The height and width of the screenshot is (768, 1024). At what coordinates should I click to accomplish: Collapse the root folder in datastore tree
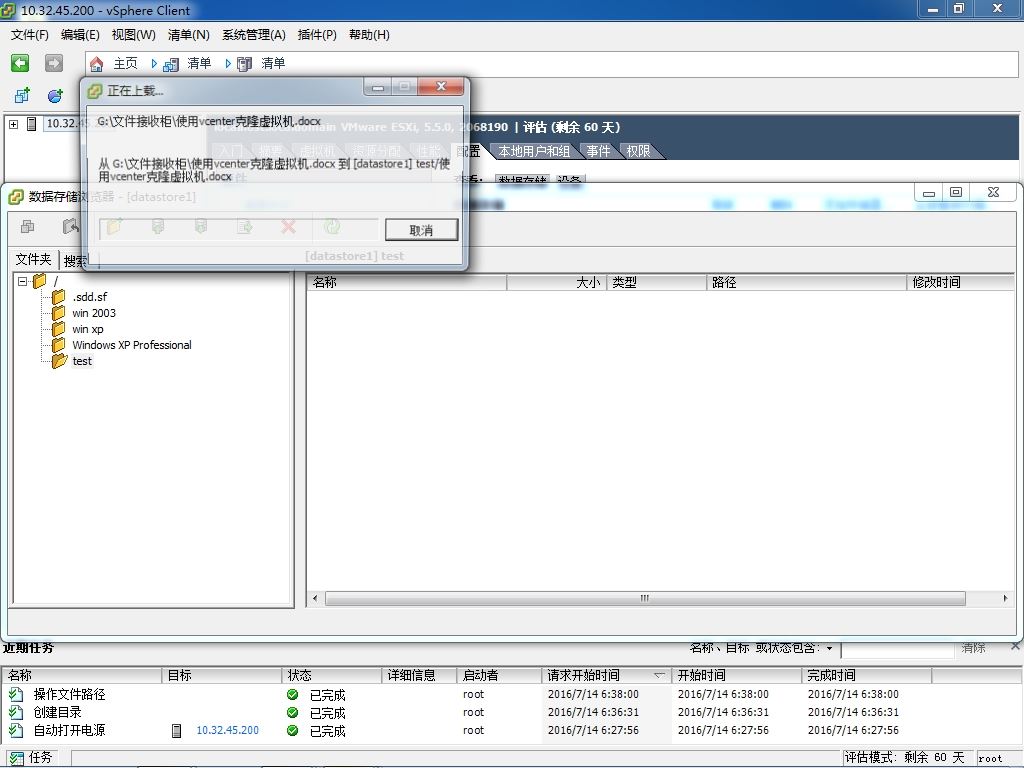[23, 281]
